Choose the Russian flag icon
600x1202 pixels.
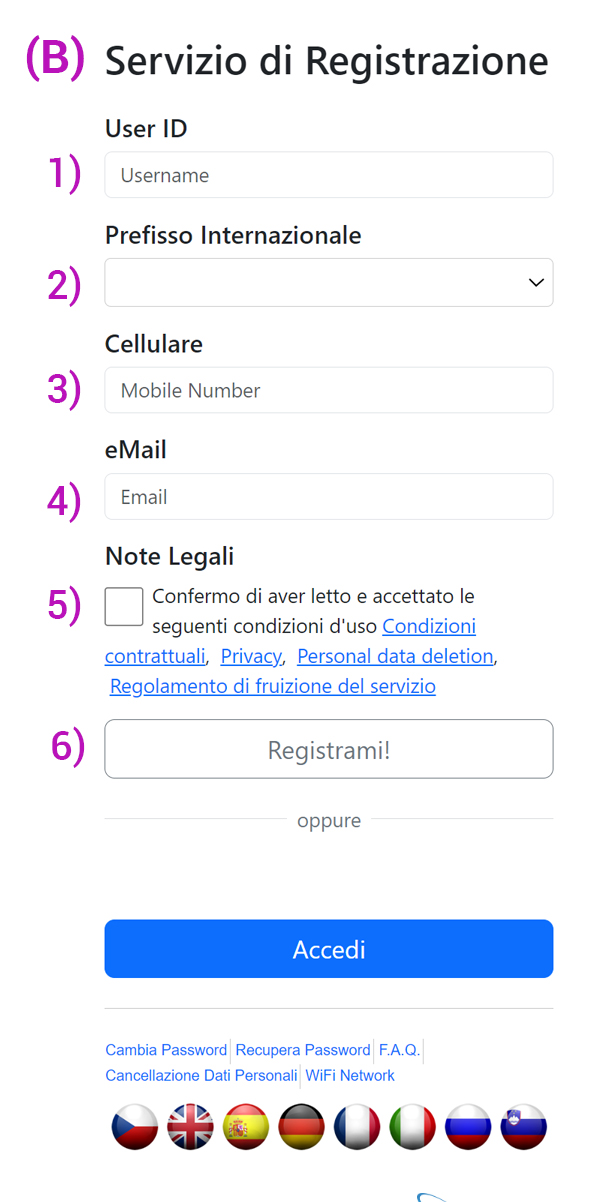[468, 1127]
